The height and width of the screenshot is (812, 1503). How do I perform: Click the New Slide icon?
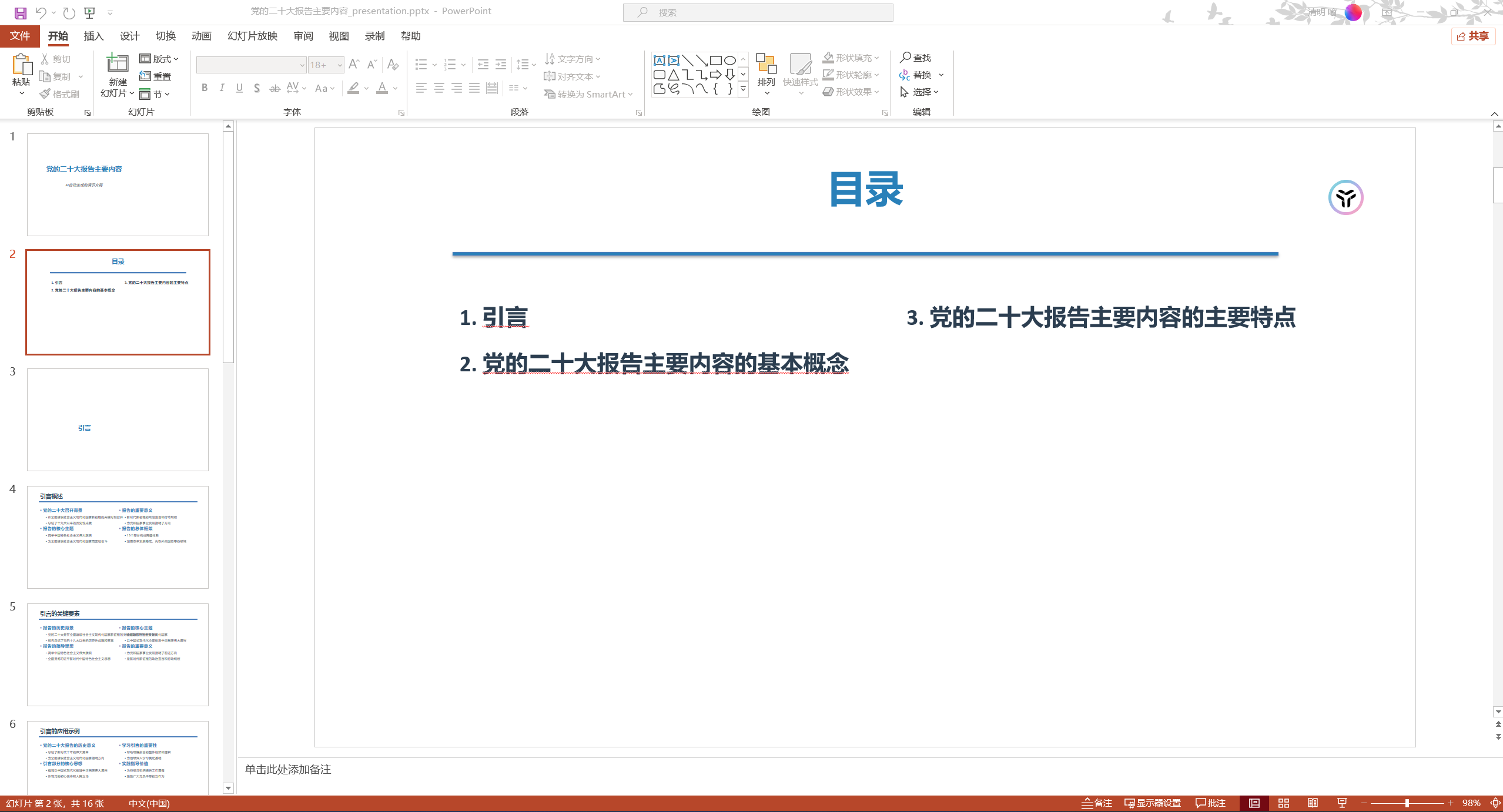118,63
